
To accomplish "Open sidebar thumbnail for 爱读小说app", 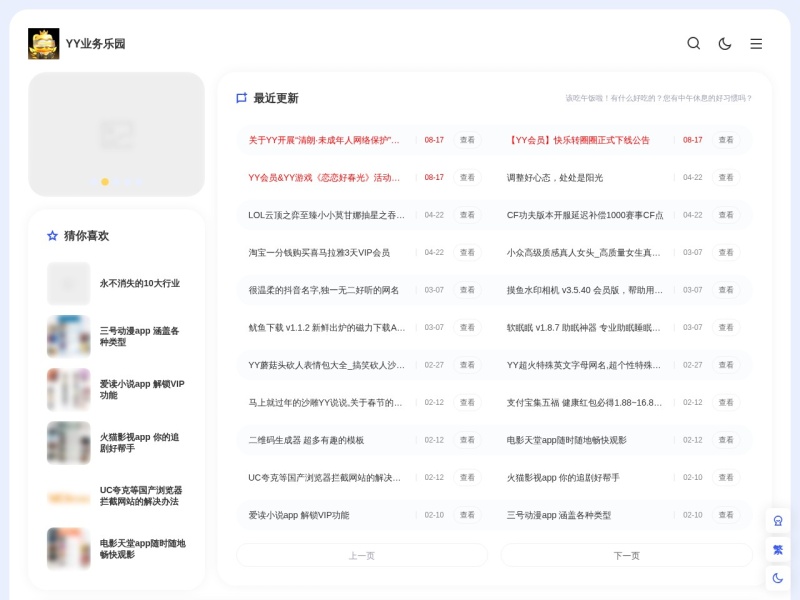I will tap(68, 390).
